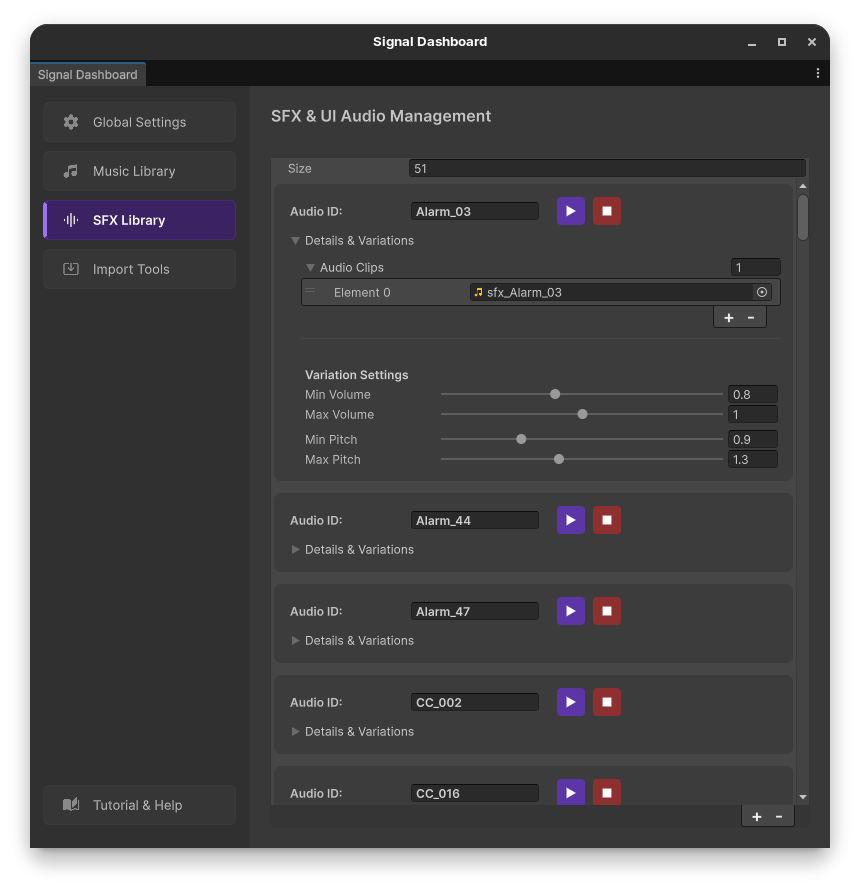Expand Alarm_44 Details & Variations
The image size is (860, 889).
295,549
